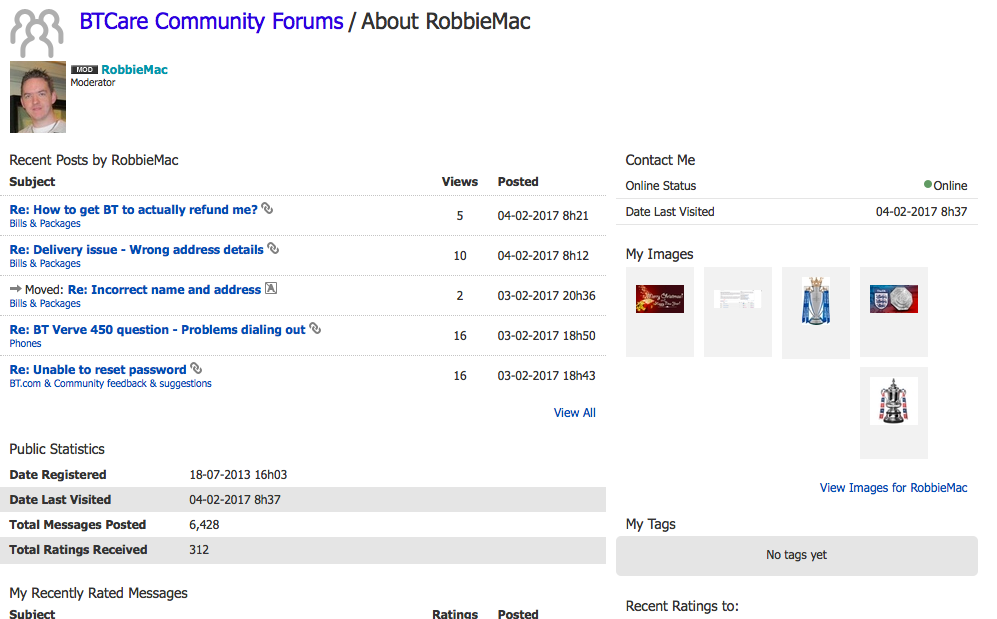Click Date Registered value '18-07-2013 16h03'
The height and width of the screenshot is (619, 997).
pos(238,475)
